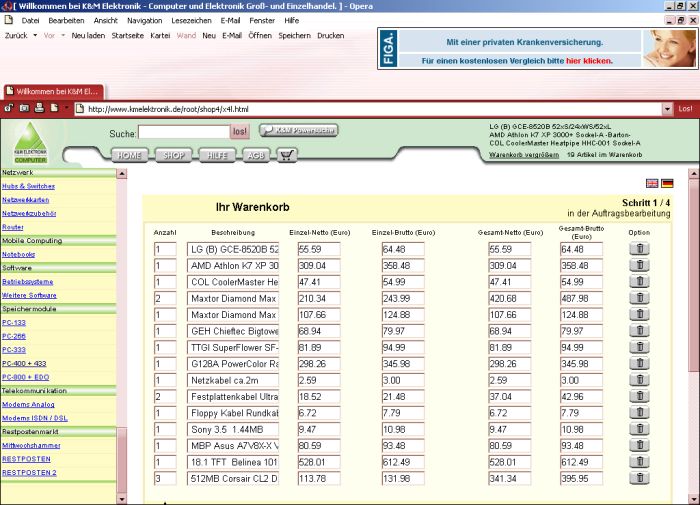Click the los! search button
The image size is (700, 505).
239,131
